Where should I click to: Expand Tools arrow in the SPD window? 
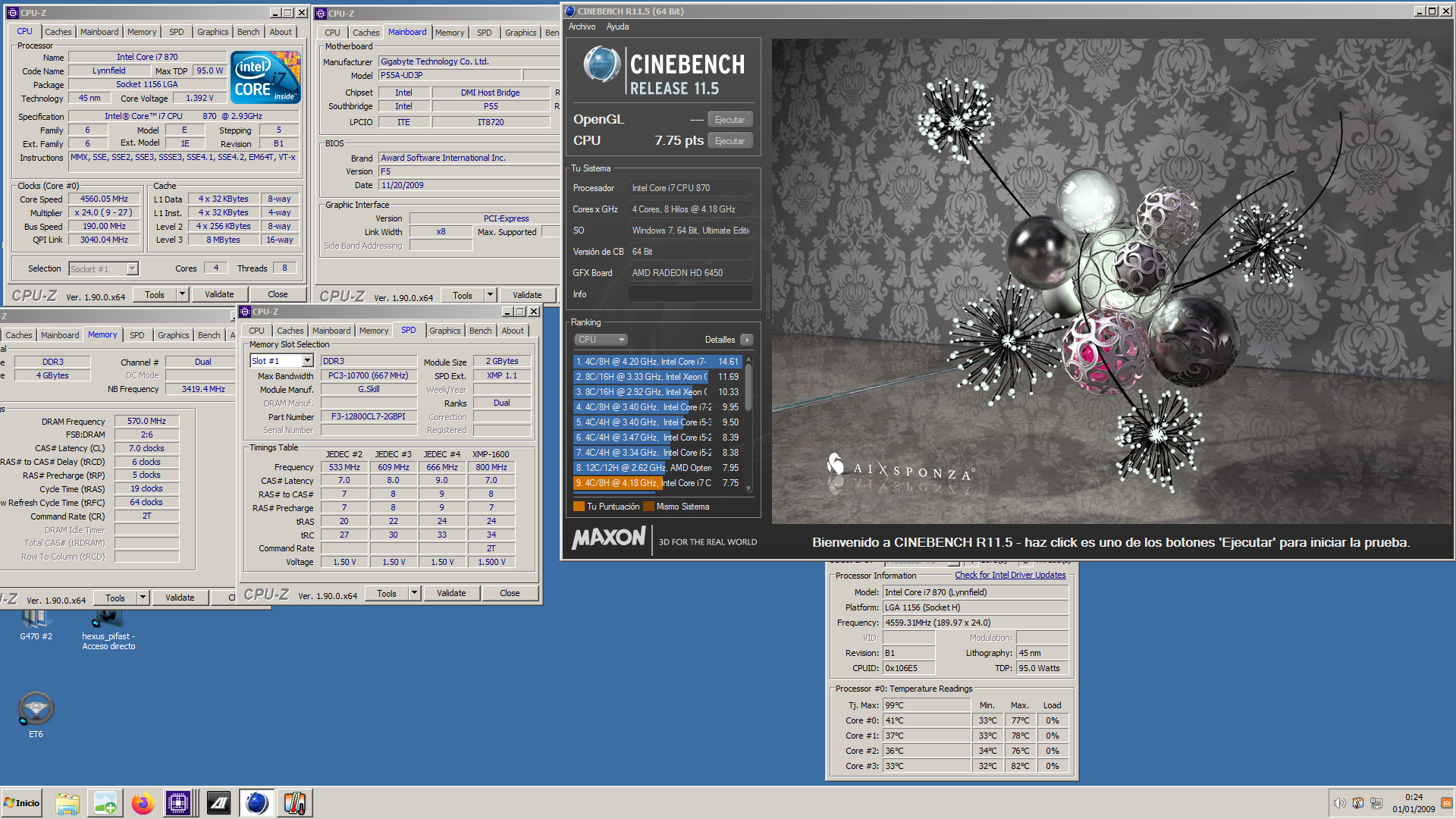coord(414,593)
